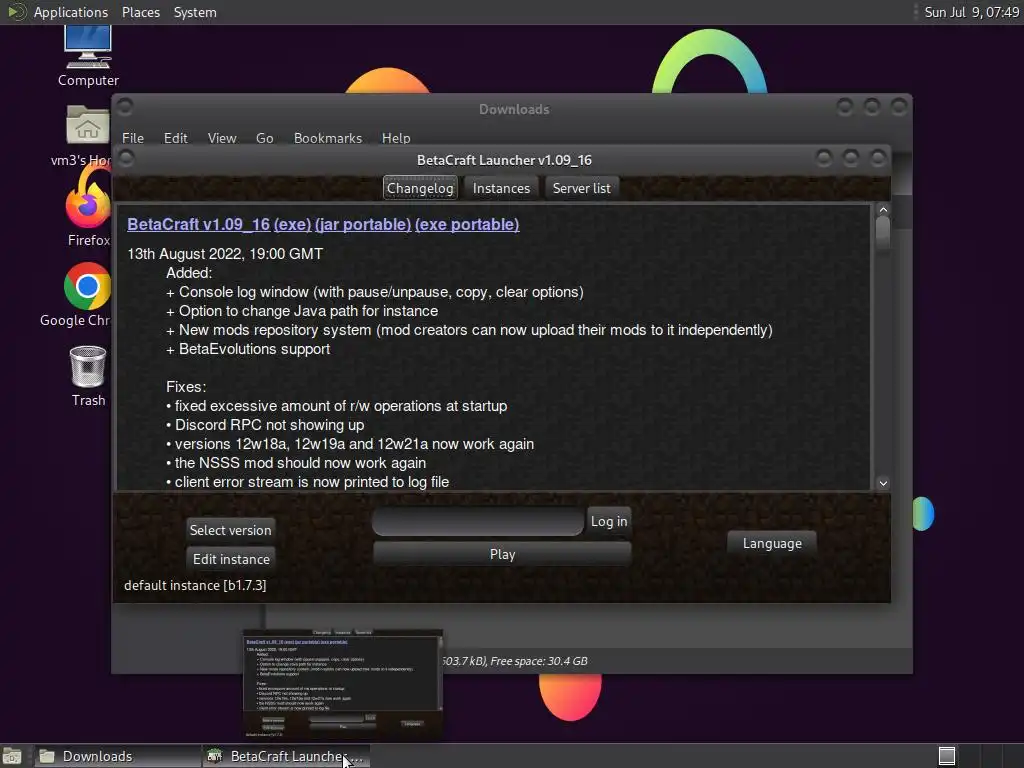Select BetaCraft Launcher taskbar entry
1024x768 pixels.
pyautogui.click(x=286, y=756)
